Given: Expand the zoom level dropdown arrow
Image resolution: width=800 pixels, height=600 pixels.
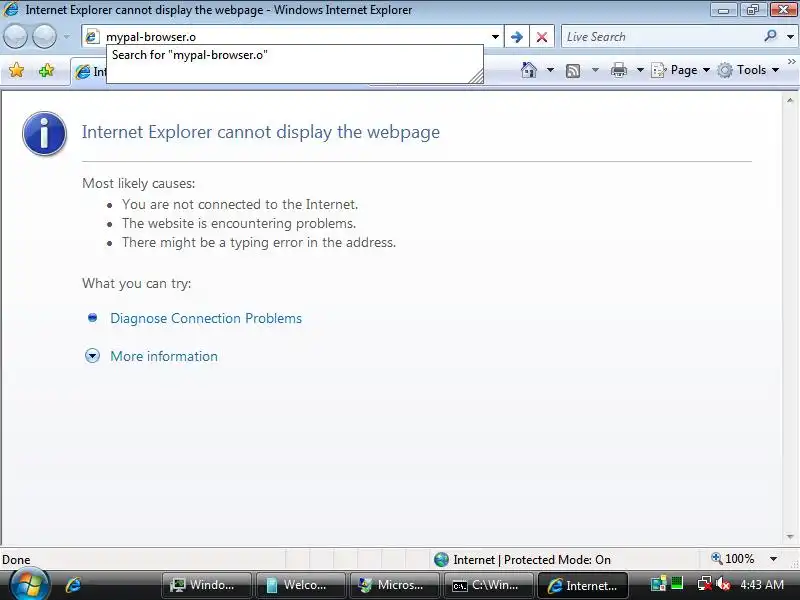Looking at the screenshot, I should click(x=773, y=559).
